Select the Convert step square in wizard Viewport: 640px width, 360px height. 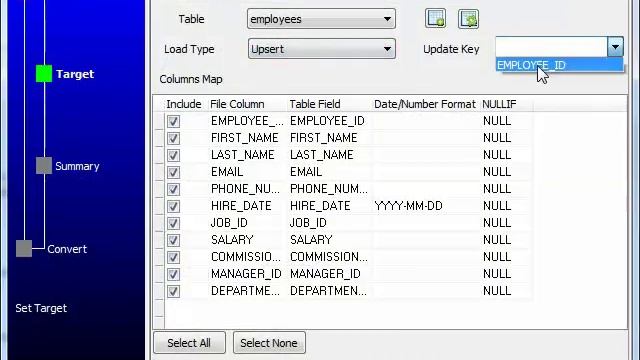pyautogui.click(x=24, y=249)
